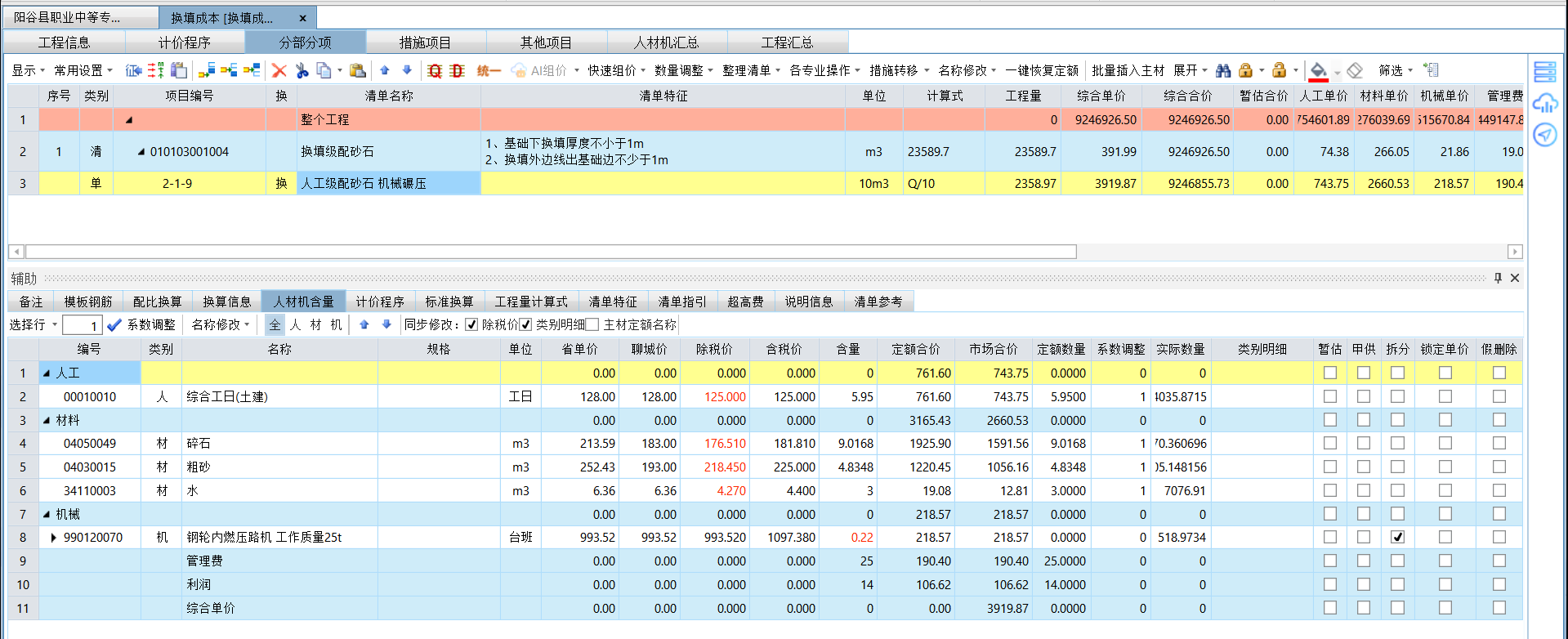Click the red Q icon
1568x639 pixels.
click(435, 71)
